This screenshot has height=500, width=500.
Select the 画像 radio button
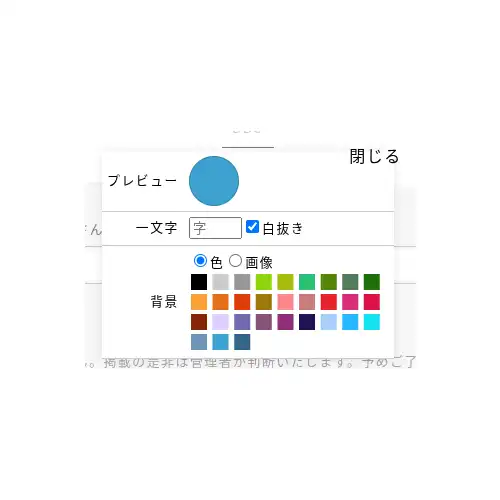point(235,261)
